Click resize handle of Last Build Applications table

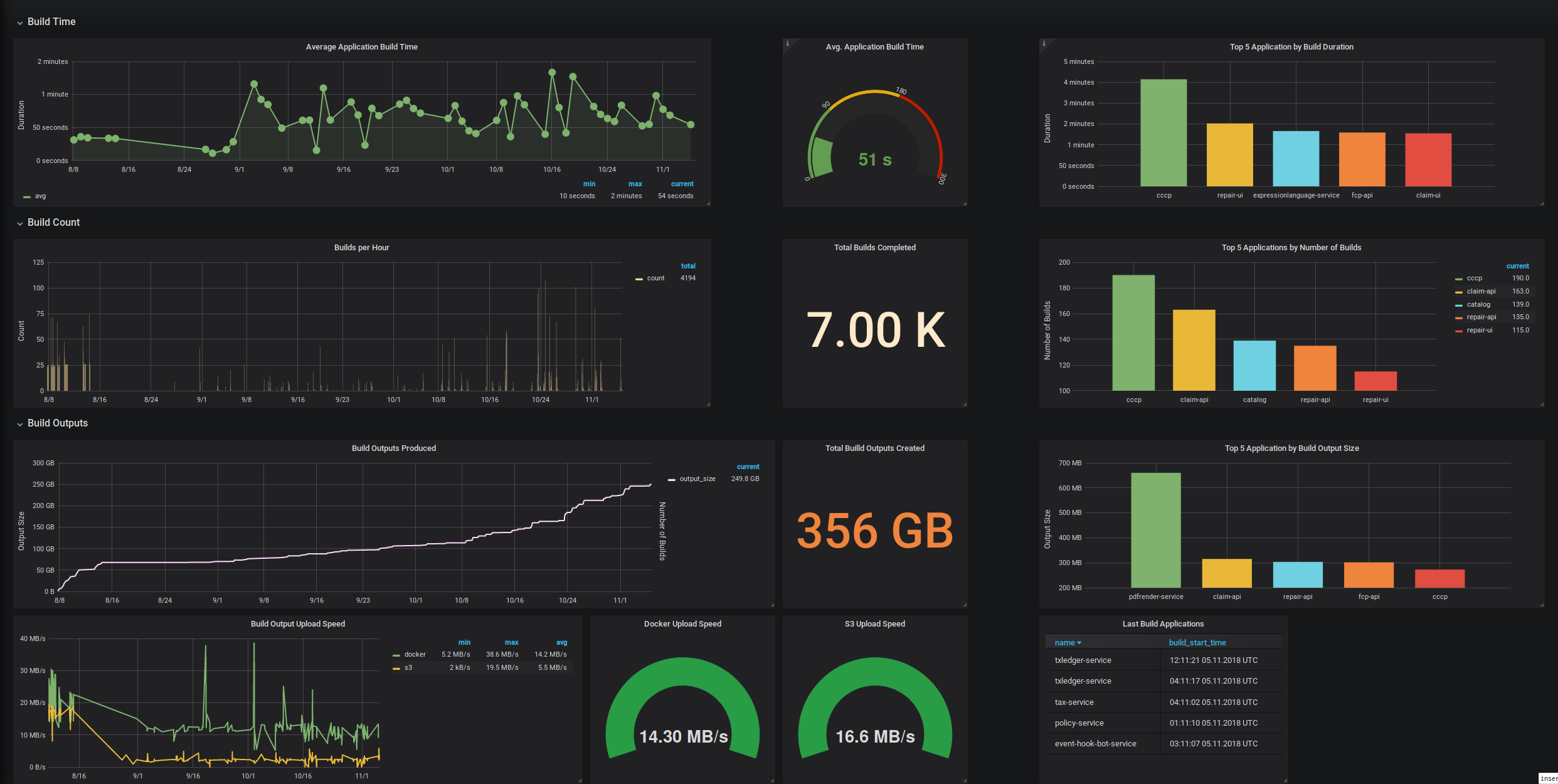1285,781
